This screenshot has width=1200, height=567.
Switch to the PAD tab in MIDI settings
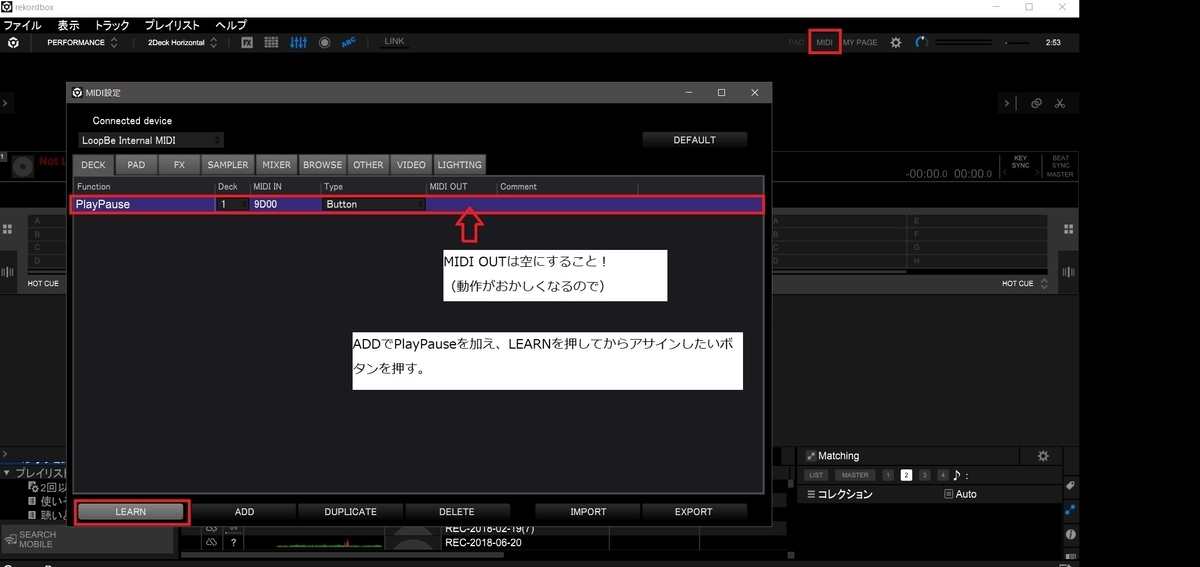[136, 165]
